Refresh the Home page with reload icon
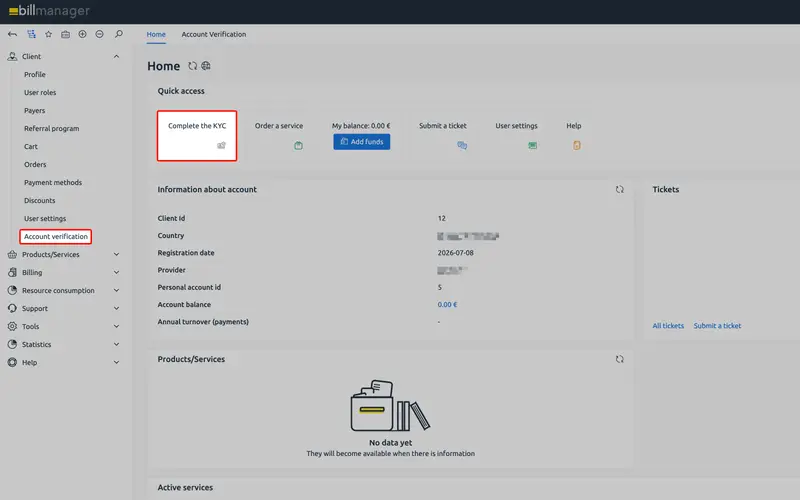 [x=192, y=66]
